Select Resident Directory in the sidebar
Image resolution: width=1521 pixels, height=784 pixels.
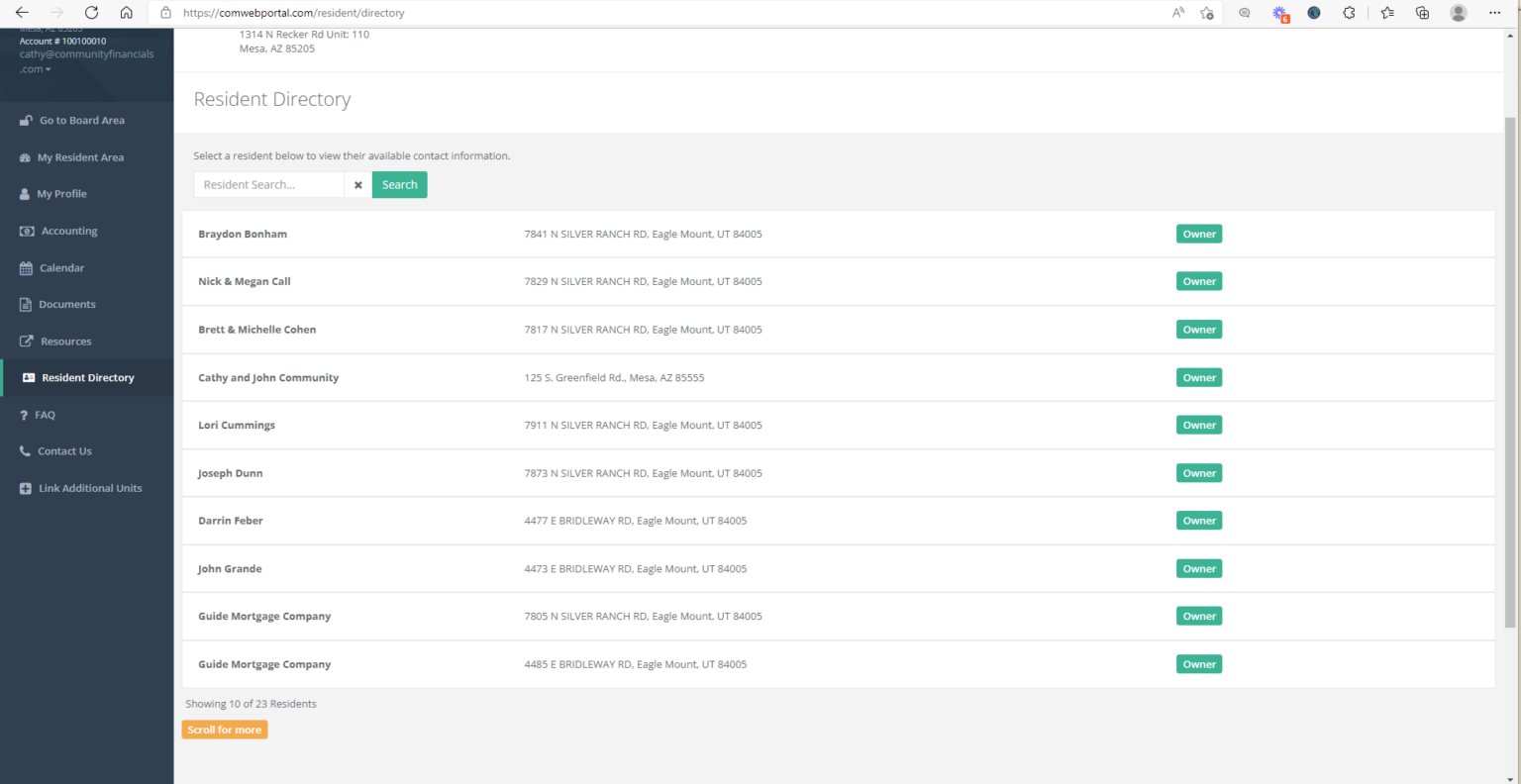pos(87,378)
